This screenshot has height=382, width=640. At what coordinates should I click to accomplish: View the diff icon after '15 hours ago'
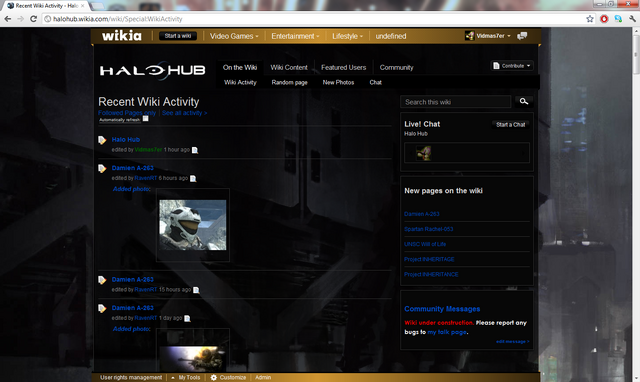click(196, 290)
